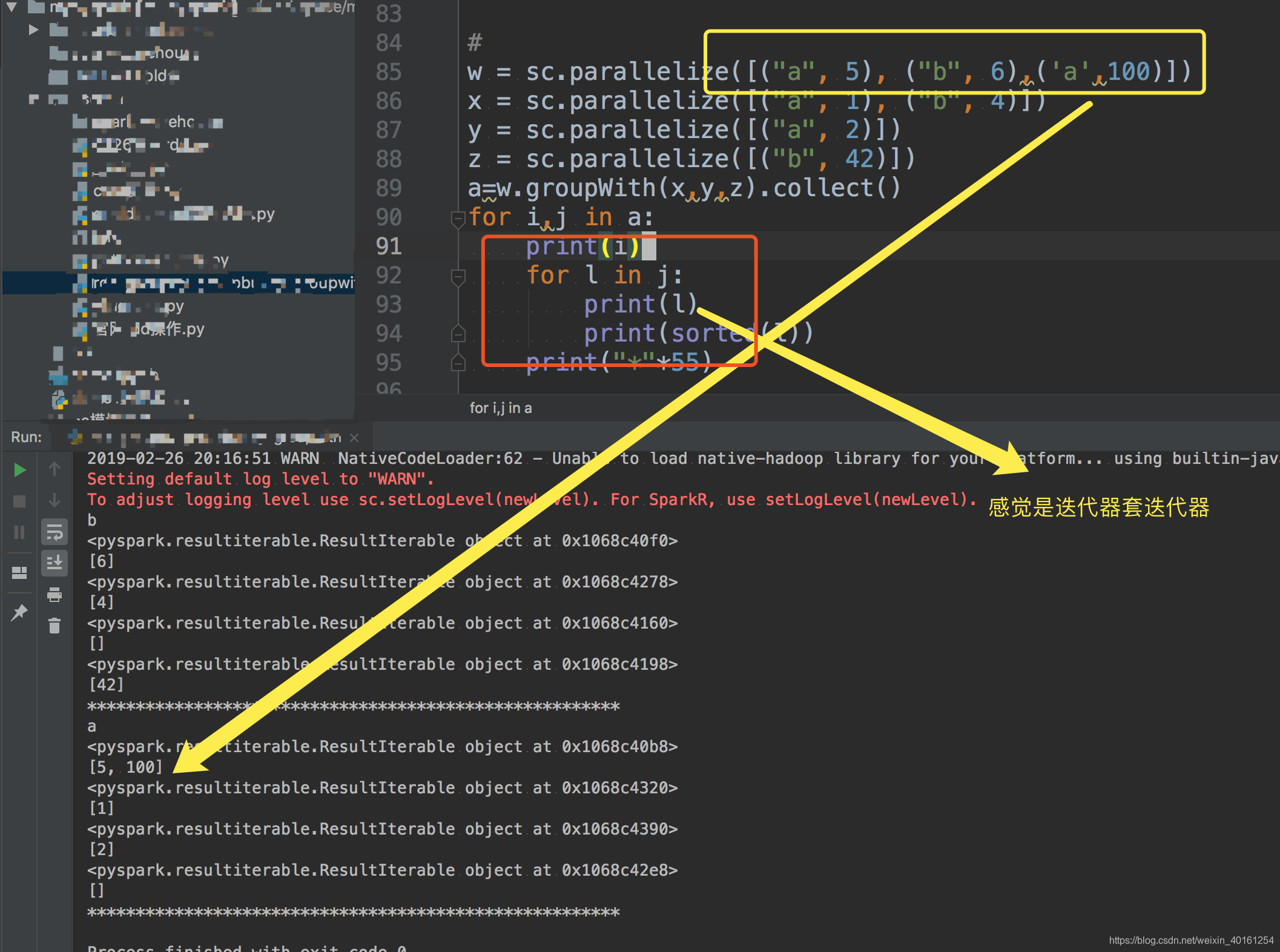Expand the first collapsed folder arrow

coord(34,30)
